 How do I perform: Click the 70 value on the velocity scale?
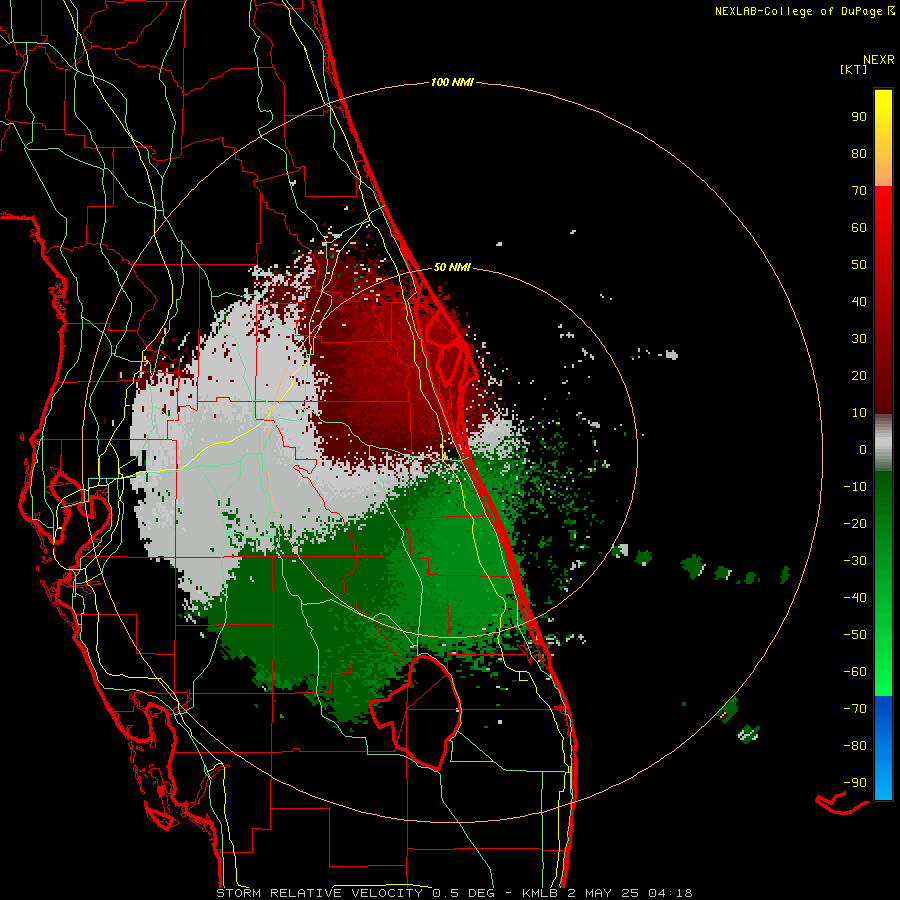859,191
